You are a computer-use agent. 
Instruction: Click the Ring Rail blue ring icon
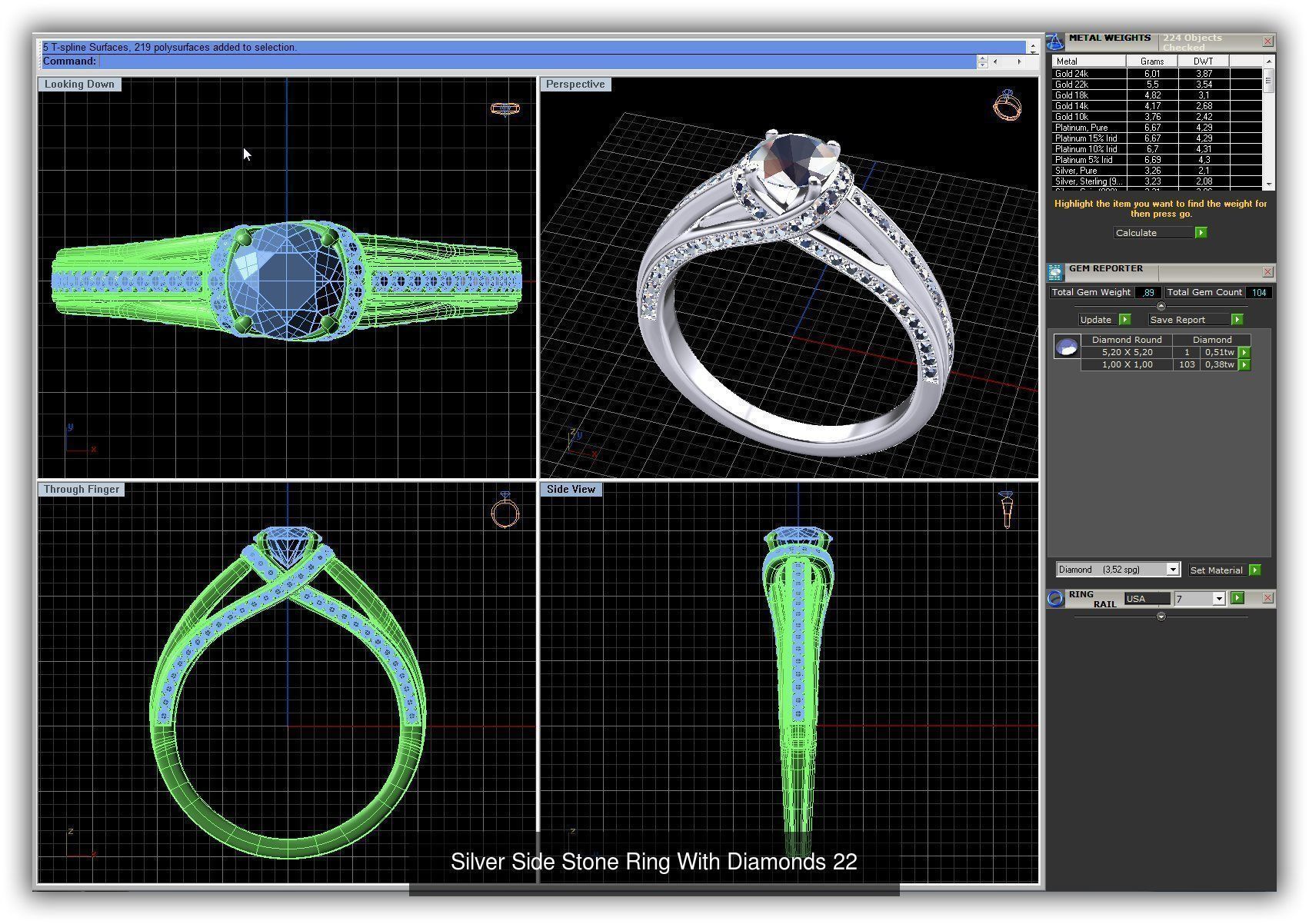coord(1056,598)
